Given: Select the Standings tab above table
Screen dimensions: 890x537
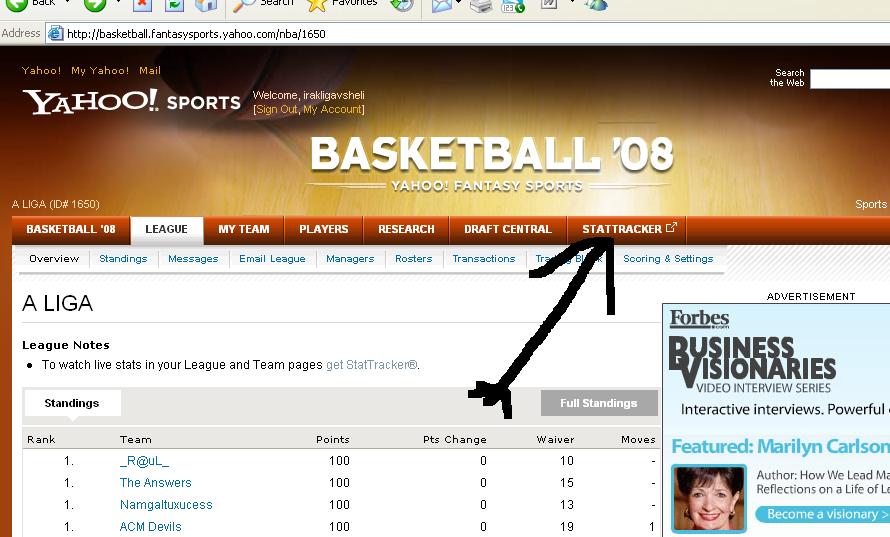Looking at the screenshot, I should [72, 403].
